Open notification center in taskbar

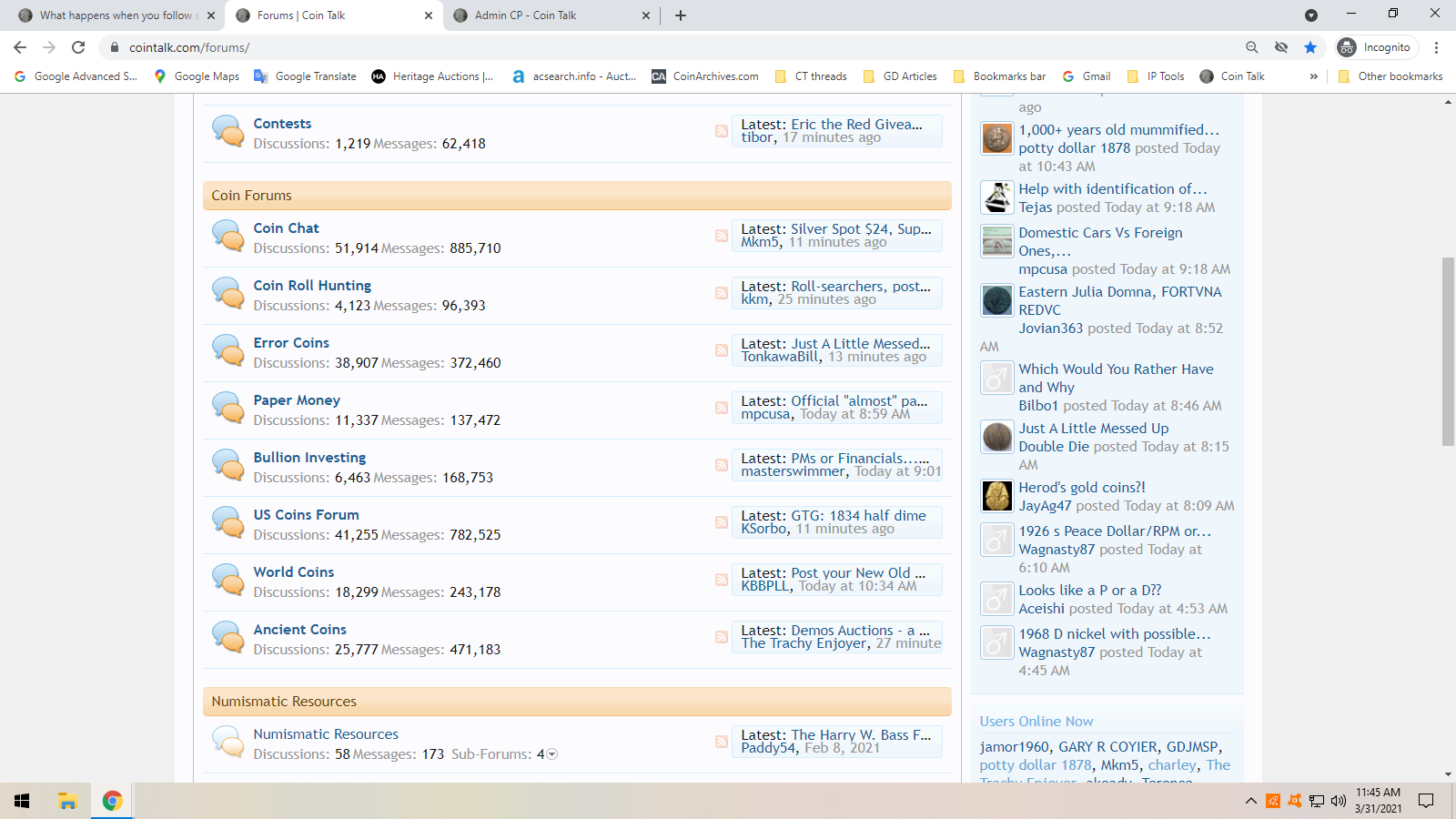[x=1426, y=801]
